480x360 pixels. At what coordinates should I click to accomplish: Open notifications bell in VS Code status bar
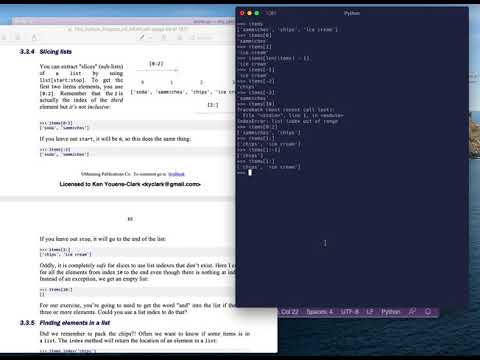pyautogui.click(x=428, y=312)
